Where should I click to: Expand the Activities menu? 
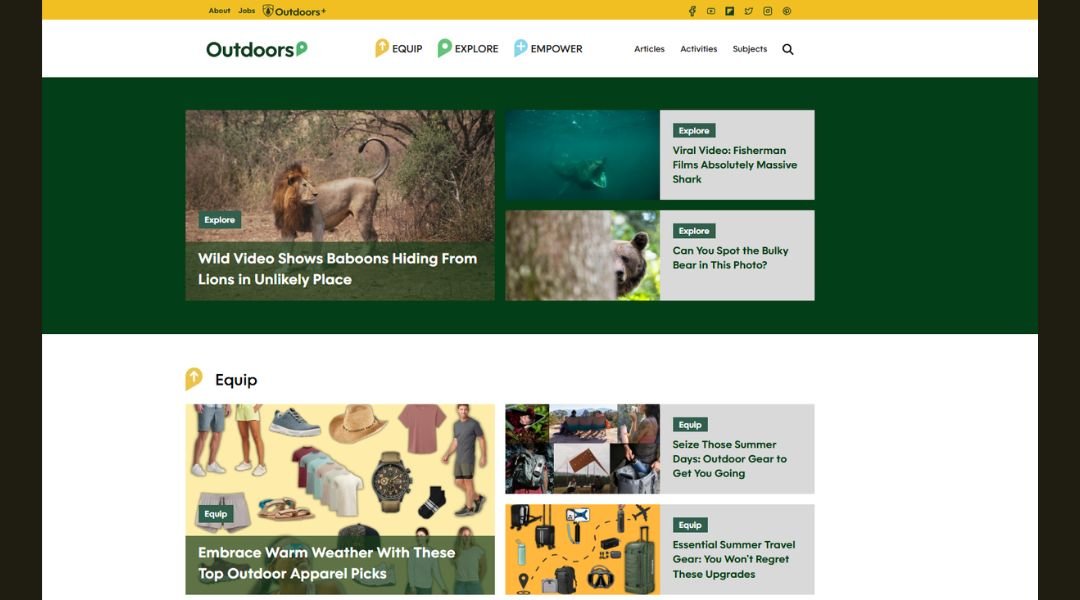698,49
